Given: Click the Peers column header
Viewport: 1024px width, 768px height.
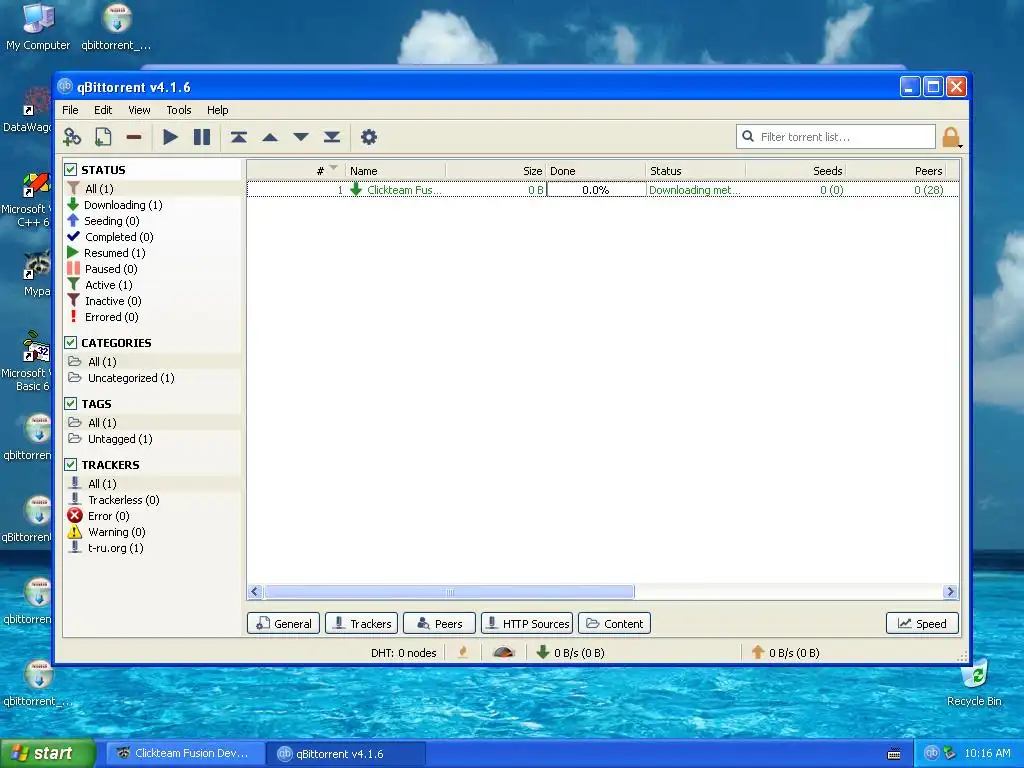Looking at the screenshot, I should pyautogui.click(x=896, y=170).
